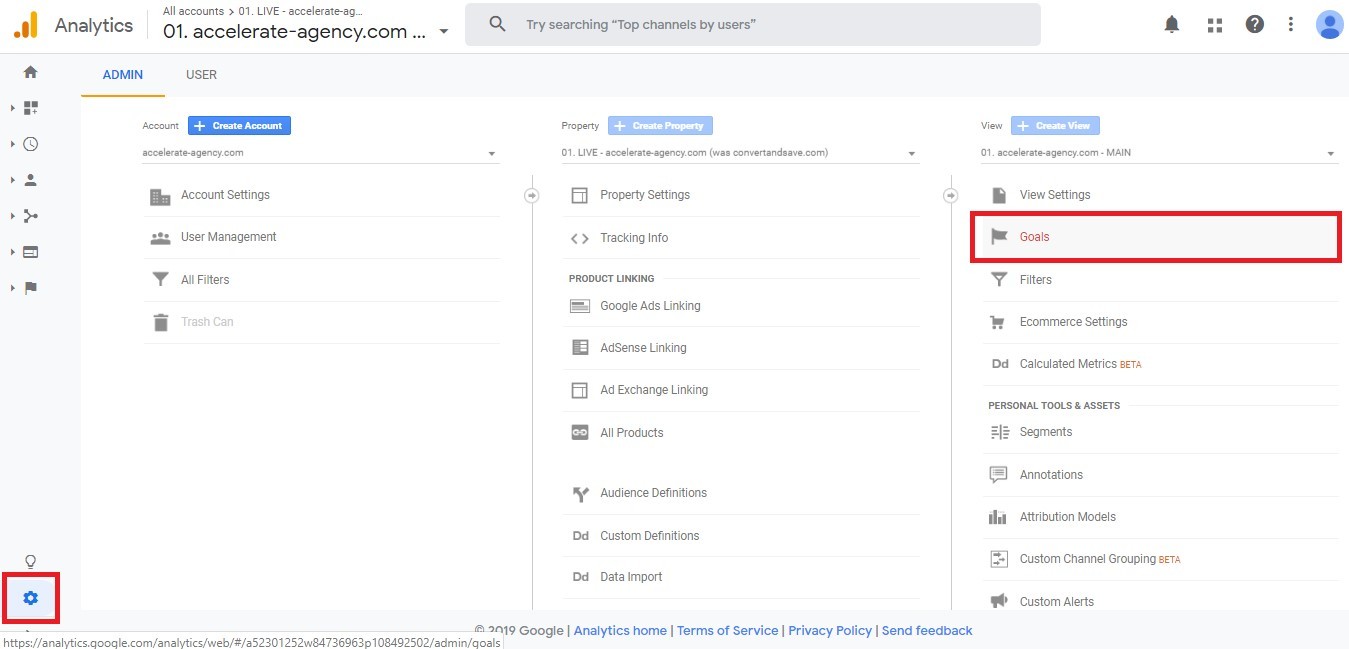The width and height of the screenshot is (1349, 649).
Task: Open Audience person sidebar icon
Action: click(x=30, y=180)
